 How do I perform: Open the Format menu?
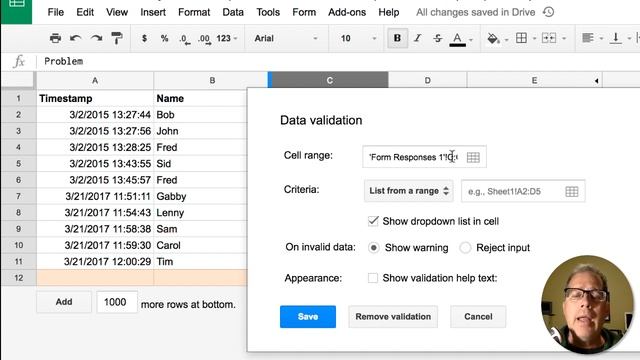click(x=194, y=12)
